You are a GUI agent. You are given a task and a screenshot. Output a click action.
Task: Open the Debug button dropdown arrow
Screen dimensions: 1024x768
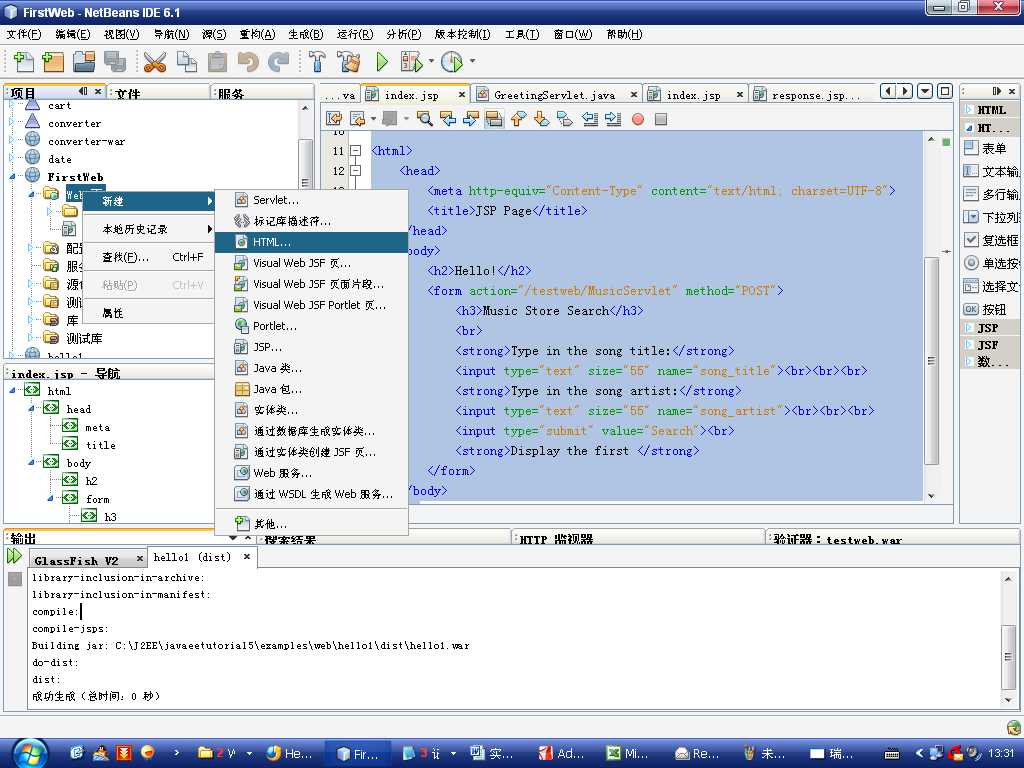pyautogui.click(x=431, y=62)
